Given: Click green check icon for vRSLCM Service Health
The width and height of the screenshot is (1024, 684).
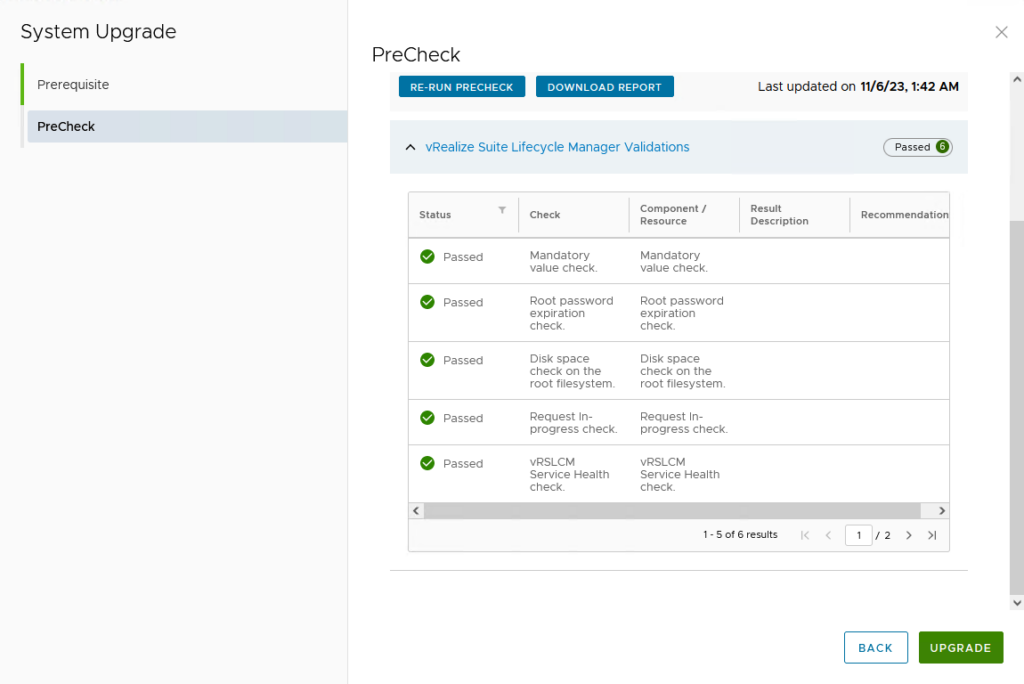Looking at the screenshot, I should click(x=427, y=463).
